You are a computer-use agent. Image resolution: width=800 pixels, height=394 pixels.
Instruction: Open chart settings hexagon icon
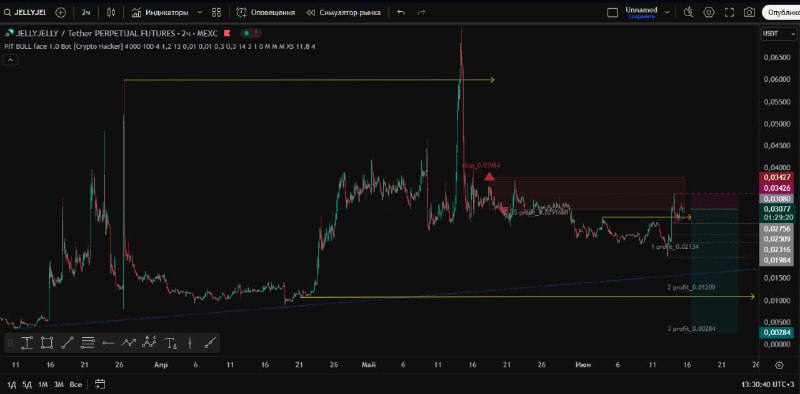click(x=709, y=13)
